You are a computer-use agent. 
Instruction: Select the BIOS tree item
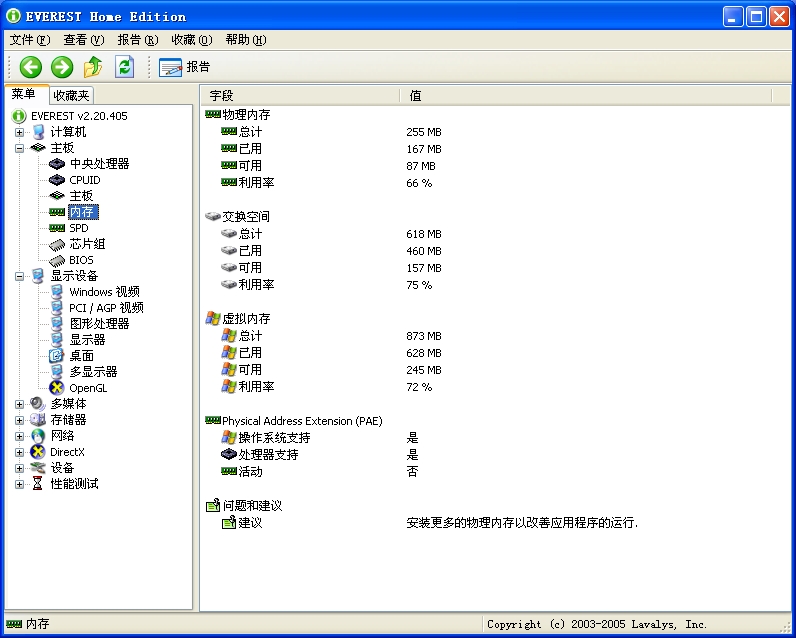click(x=81, y=260)
